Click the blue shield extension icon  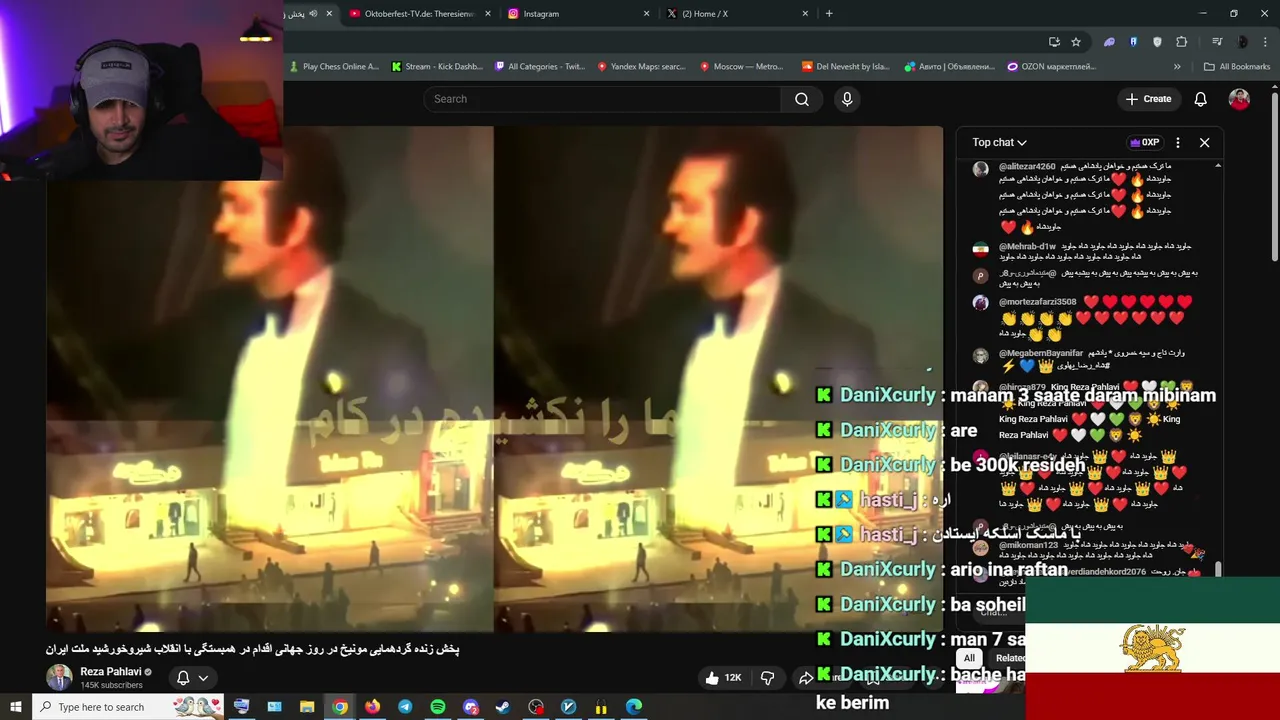coord(1133,42)
